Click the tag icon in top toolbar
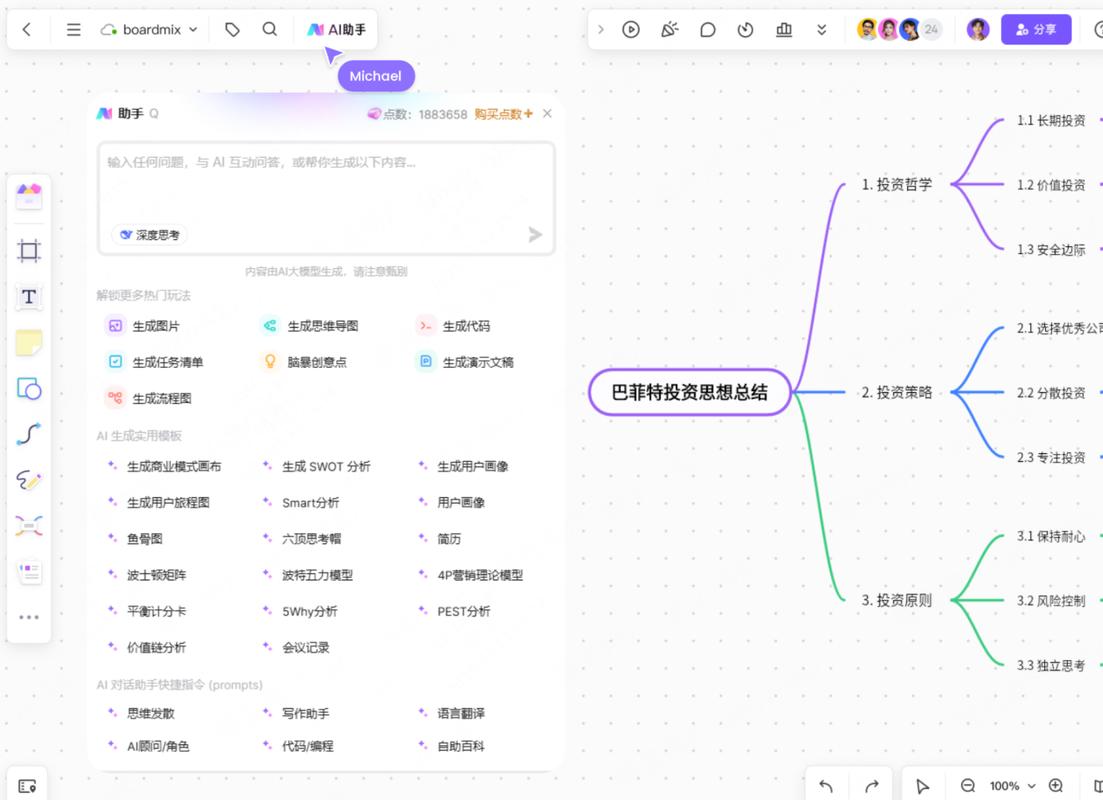 click(x=232, y=30)
